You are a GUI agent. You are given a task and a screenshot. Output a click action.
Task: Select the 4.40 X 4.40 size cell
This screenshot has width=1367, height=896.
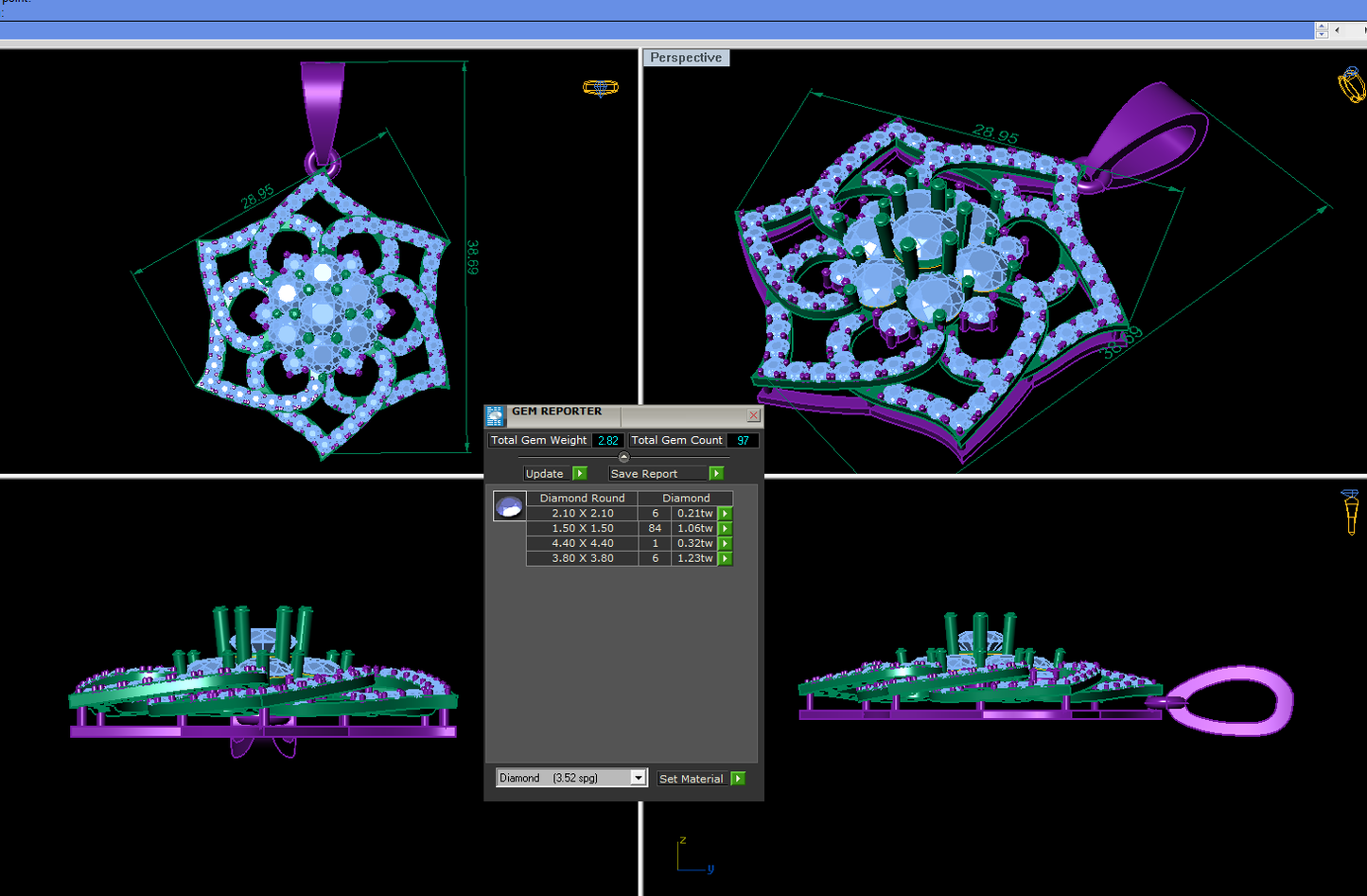tap(583, 544)
